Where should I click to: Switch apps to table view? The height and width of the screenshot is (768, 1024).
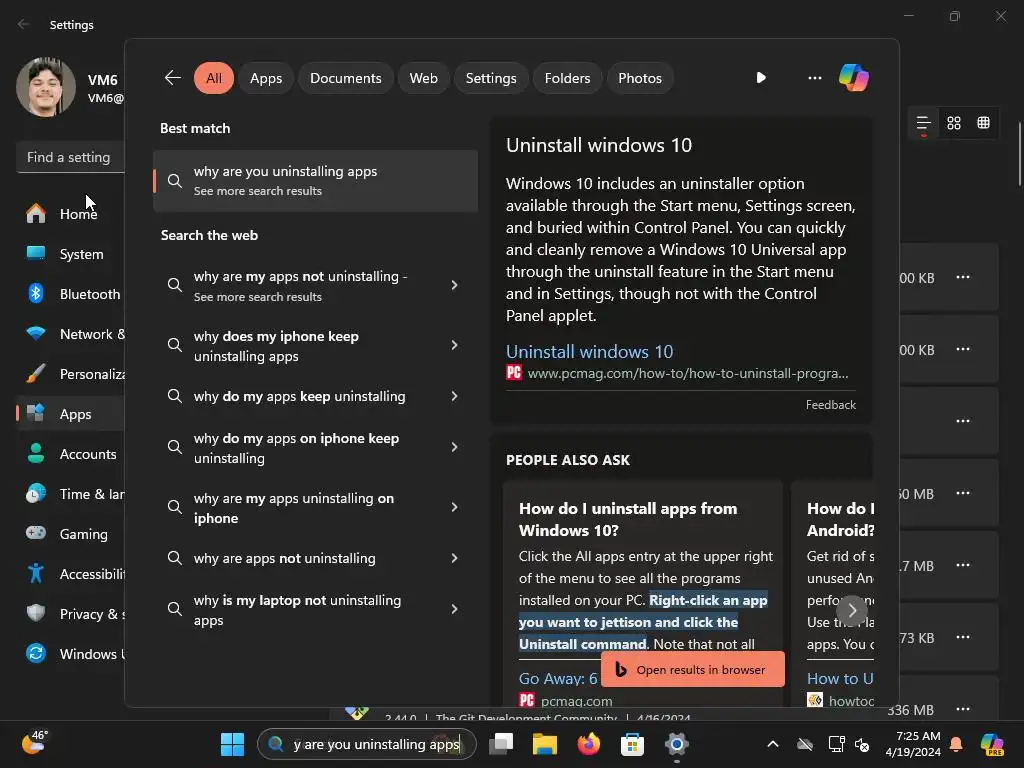point(984,123)
